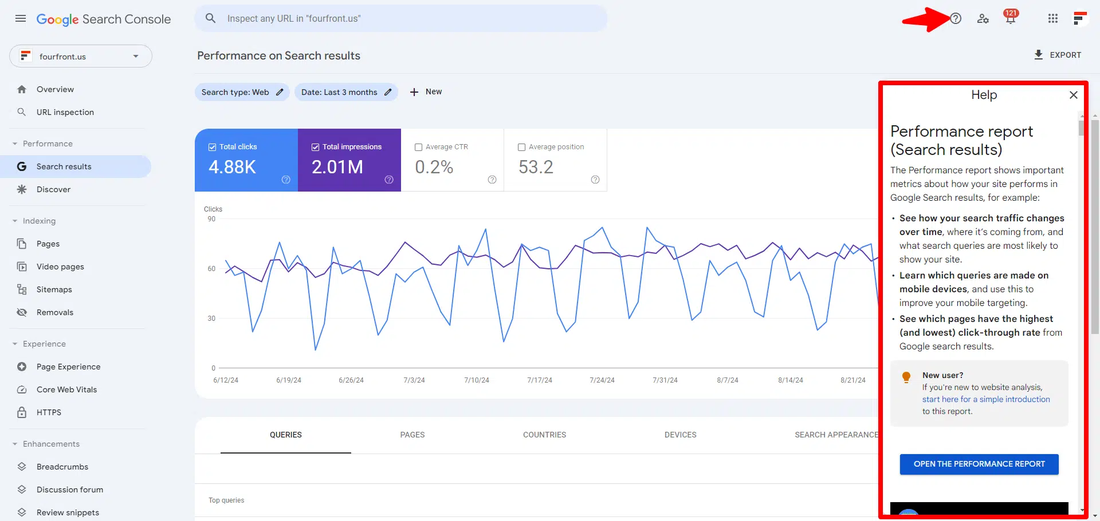
Task: Click the Core Web Vitals gauge icon
Action: click(x=22, y=389)
